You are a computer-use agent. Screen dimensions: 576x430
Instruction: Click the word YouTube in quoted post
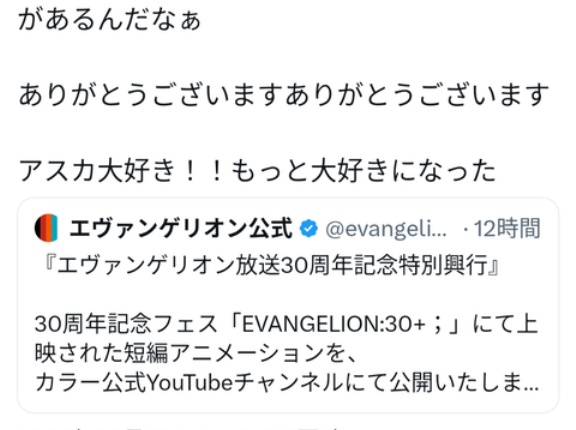190,383
